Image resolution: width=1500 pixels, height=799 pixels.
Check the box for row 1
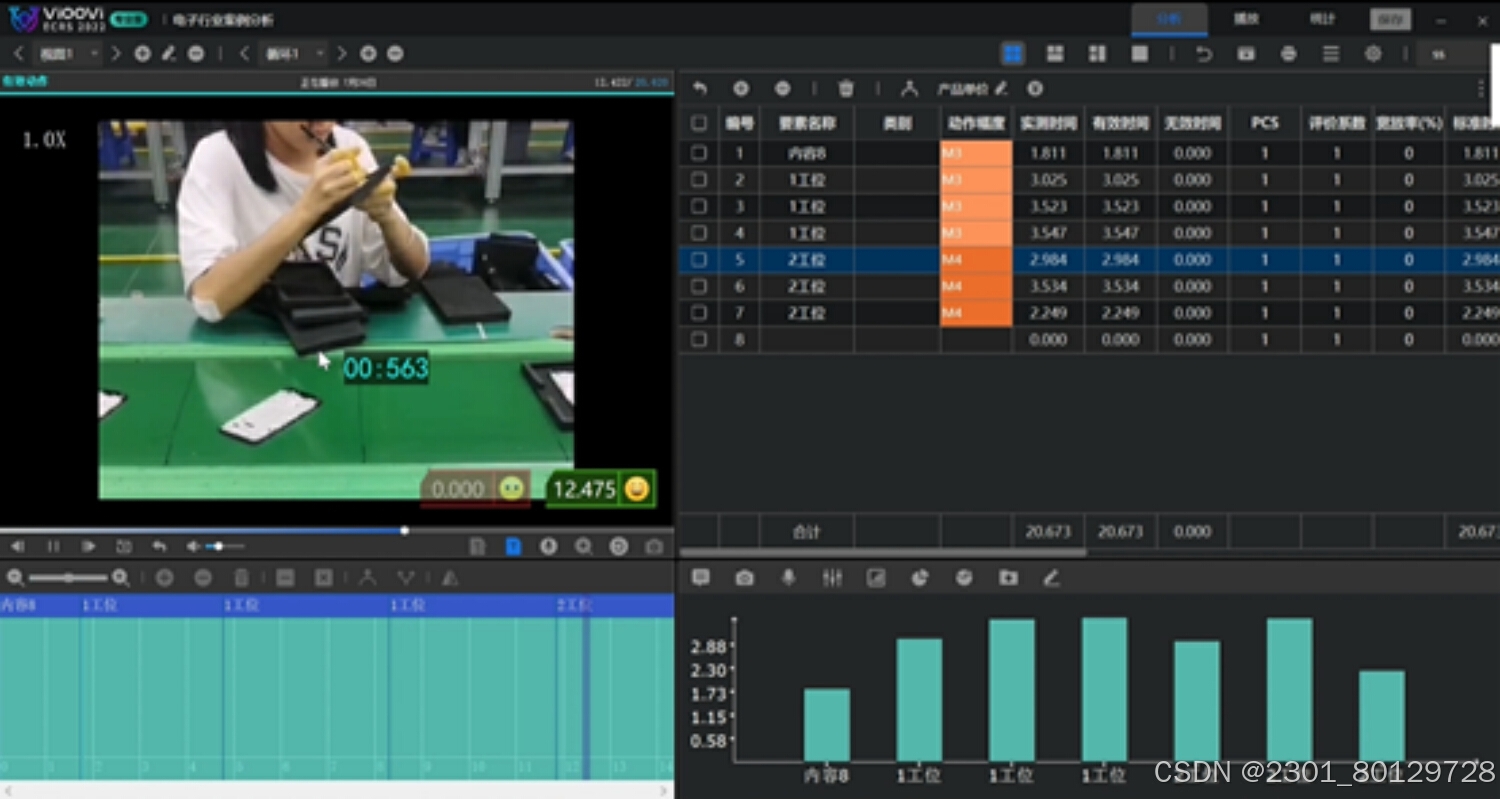pyautogui.click(x=699, y=153)
